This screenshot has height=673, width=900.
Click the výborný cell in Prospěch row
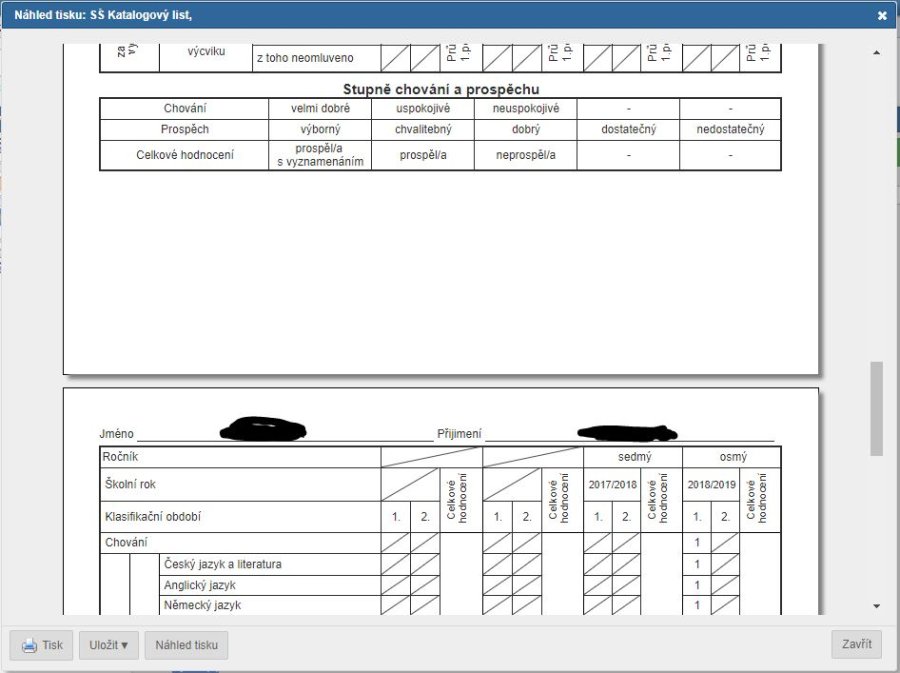320,130
